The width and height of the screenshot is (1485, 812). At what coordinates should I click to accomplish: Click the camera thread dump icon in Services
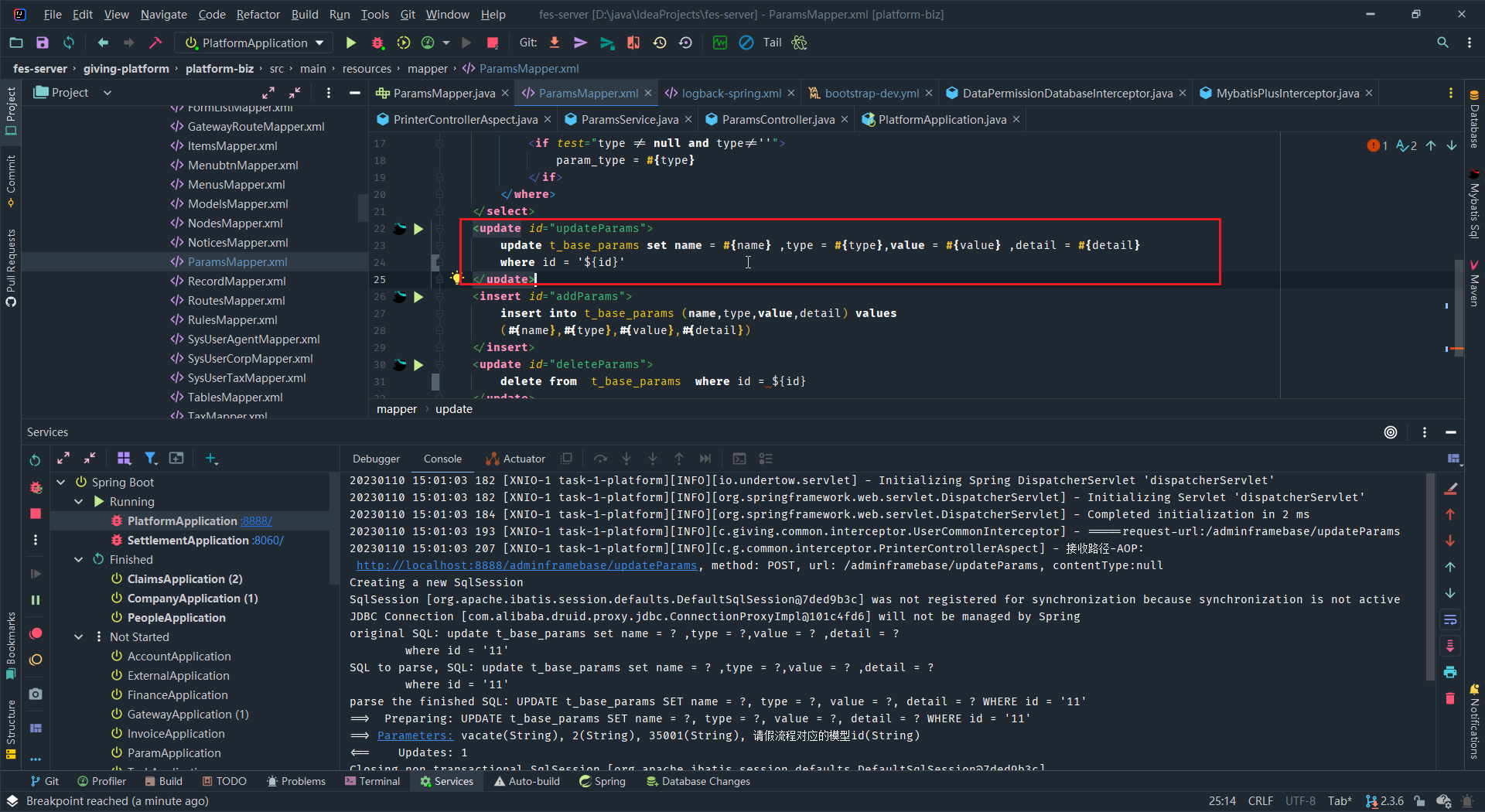point(36,694)
